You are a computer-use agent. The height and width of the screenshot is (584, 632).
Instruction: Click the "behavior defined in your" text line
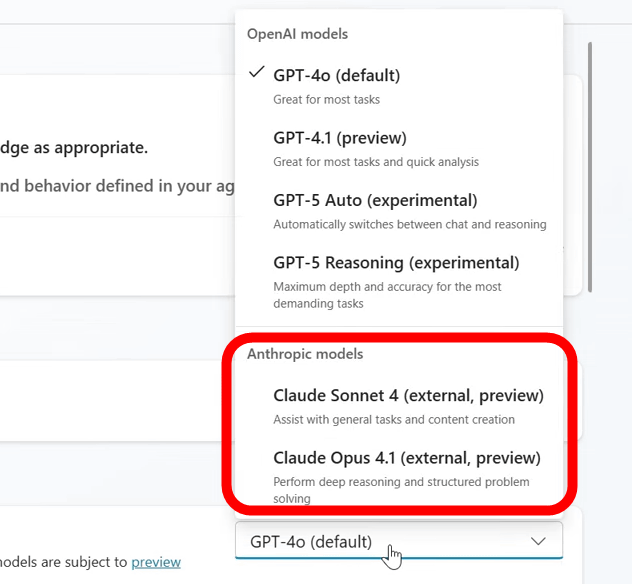coord(110,185)
